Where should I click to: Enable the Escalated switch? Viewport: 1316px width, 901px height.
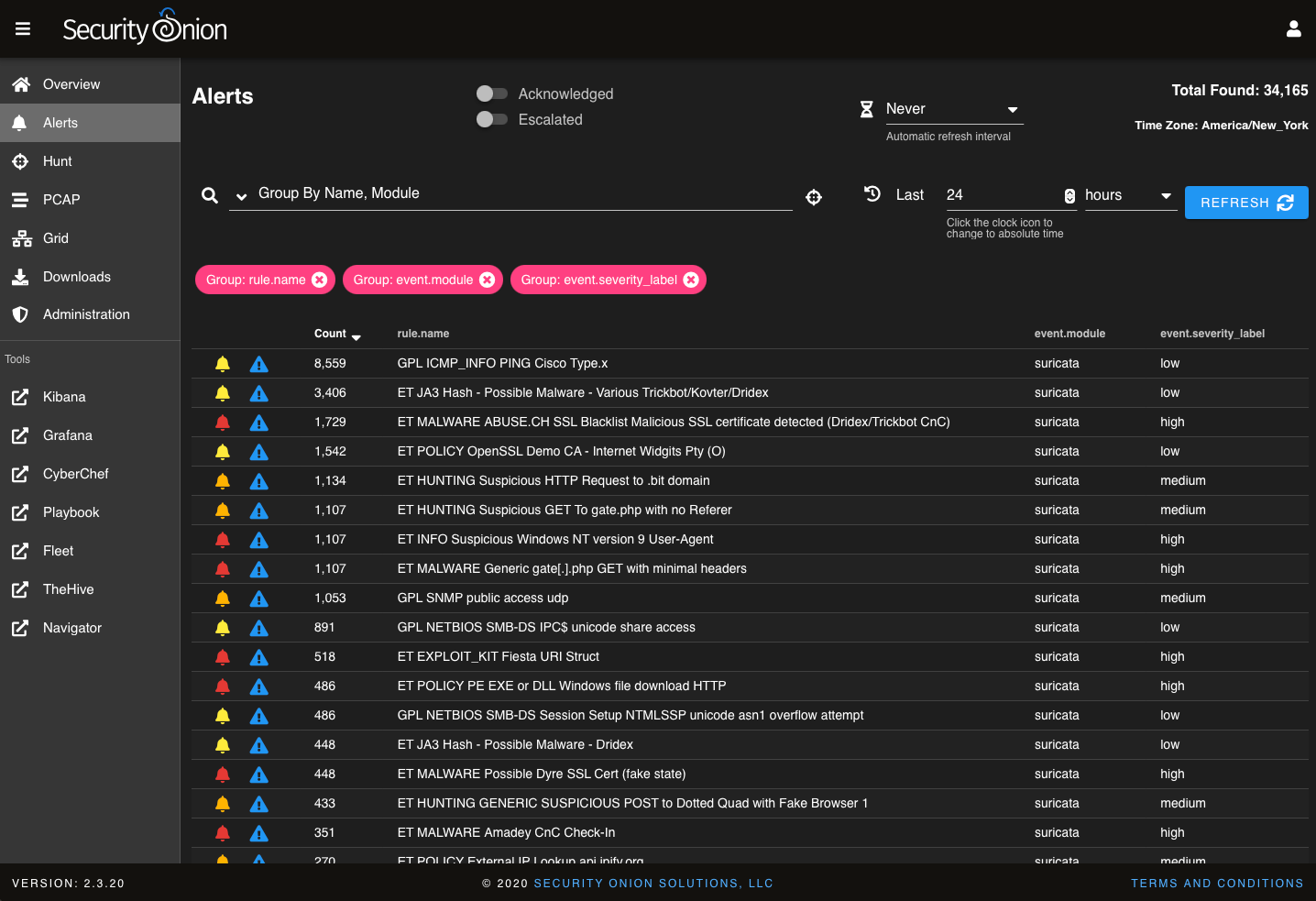coord(492,119)
